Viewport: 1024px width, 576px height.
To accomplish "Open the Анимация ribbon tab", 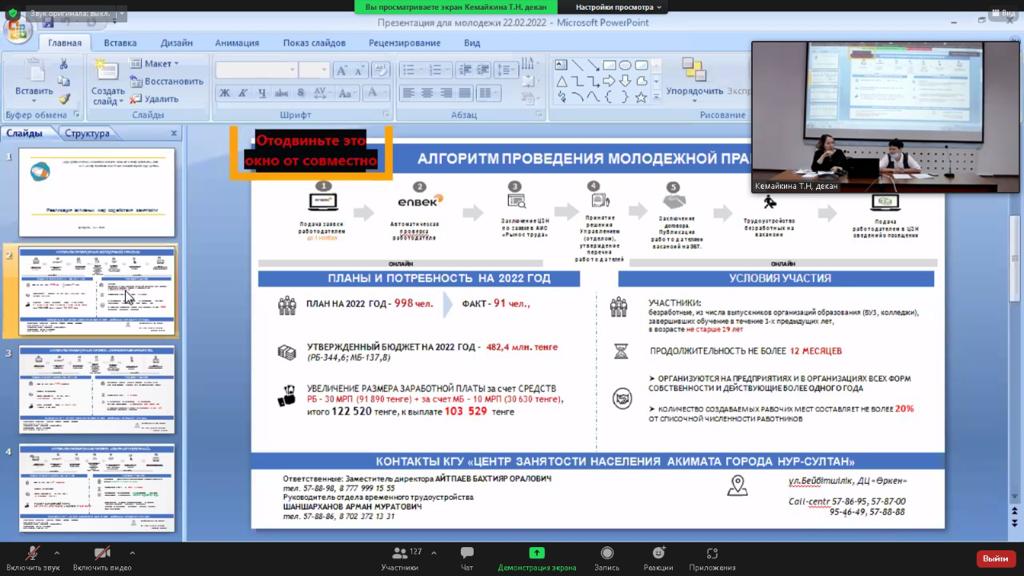I will (x=236, y=43).
